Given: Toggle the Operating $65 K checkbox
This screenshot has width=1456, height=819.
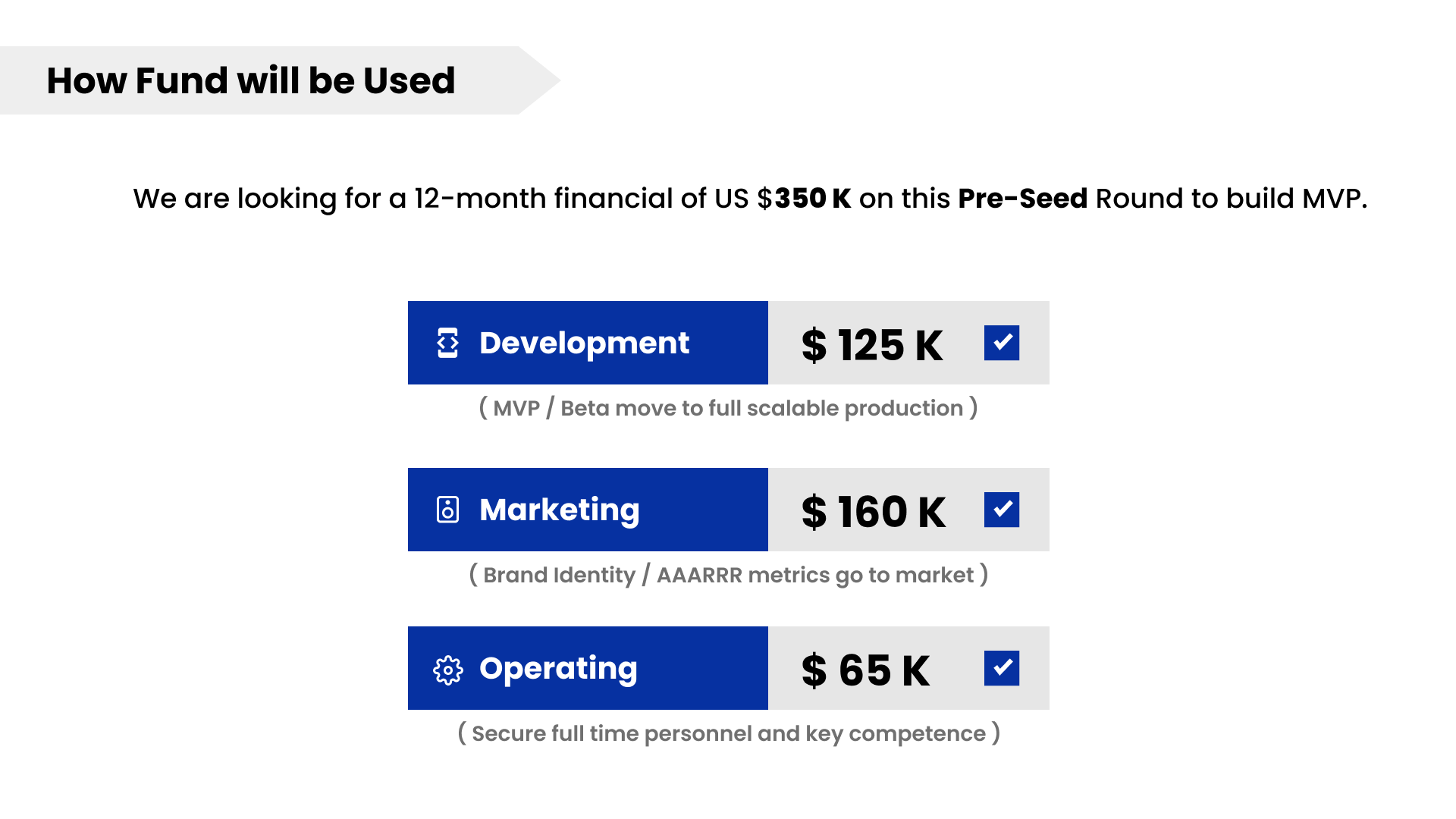Looking at the screenshot, I should pos(1001,668).
